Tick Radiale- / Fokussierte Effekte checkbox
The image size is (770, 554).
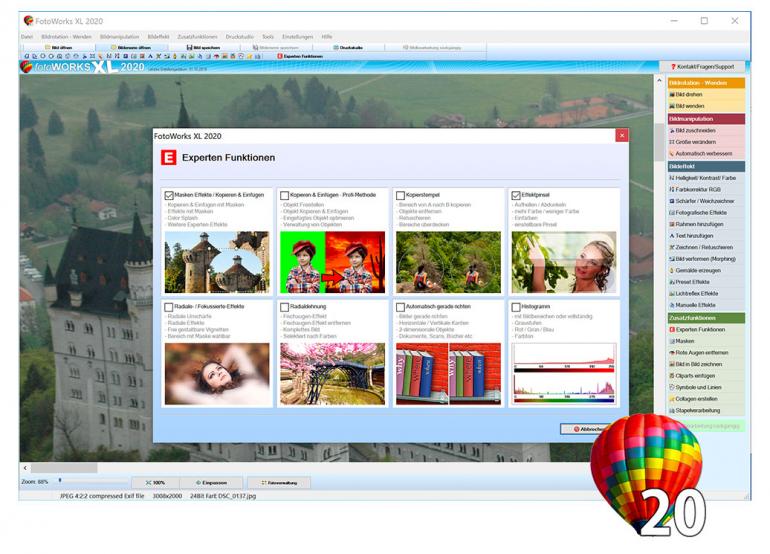click(169, 307)
